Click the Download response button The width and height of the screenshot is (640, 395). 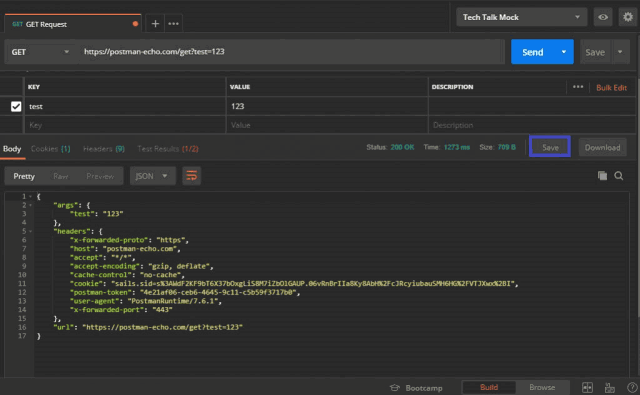point(602,147)
